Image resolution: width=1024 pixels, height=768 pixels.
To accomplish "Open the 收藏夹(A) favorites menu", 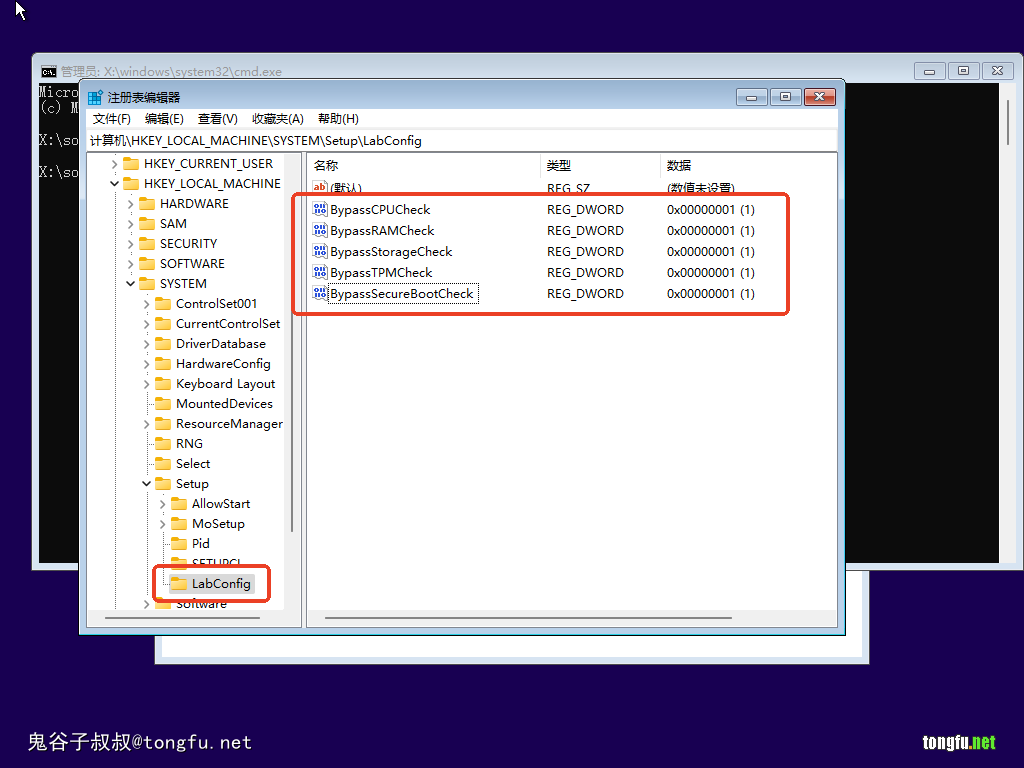I will click(x=277, y=119).
